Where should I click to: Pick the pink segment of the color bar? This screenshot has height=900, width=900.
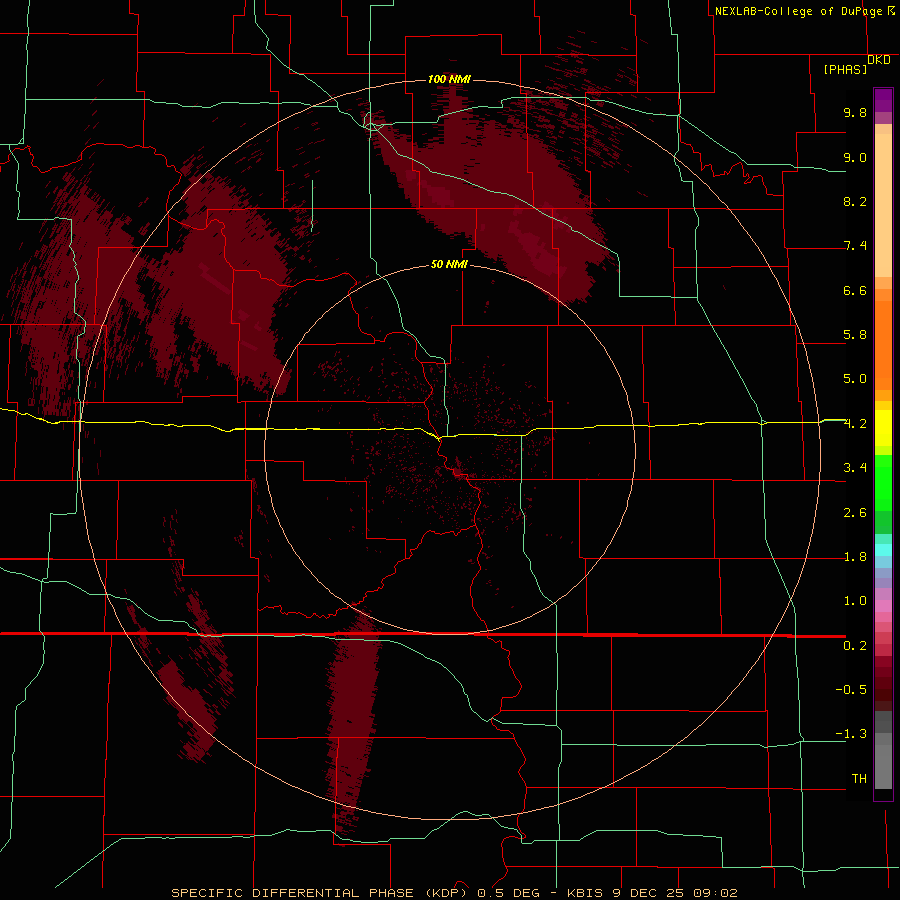883,606
